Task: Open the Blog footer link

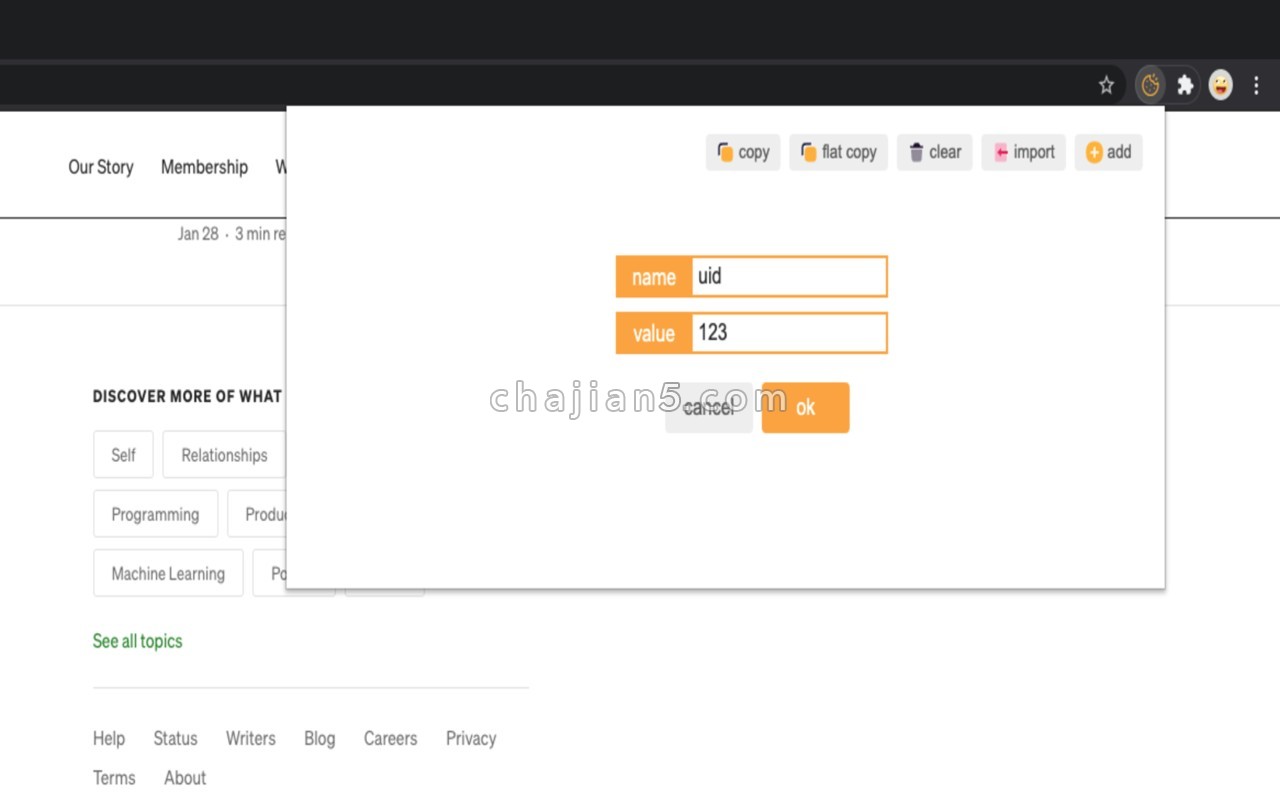Action: 319,738
